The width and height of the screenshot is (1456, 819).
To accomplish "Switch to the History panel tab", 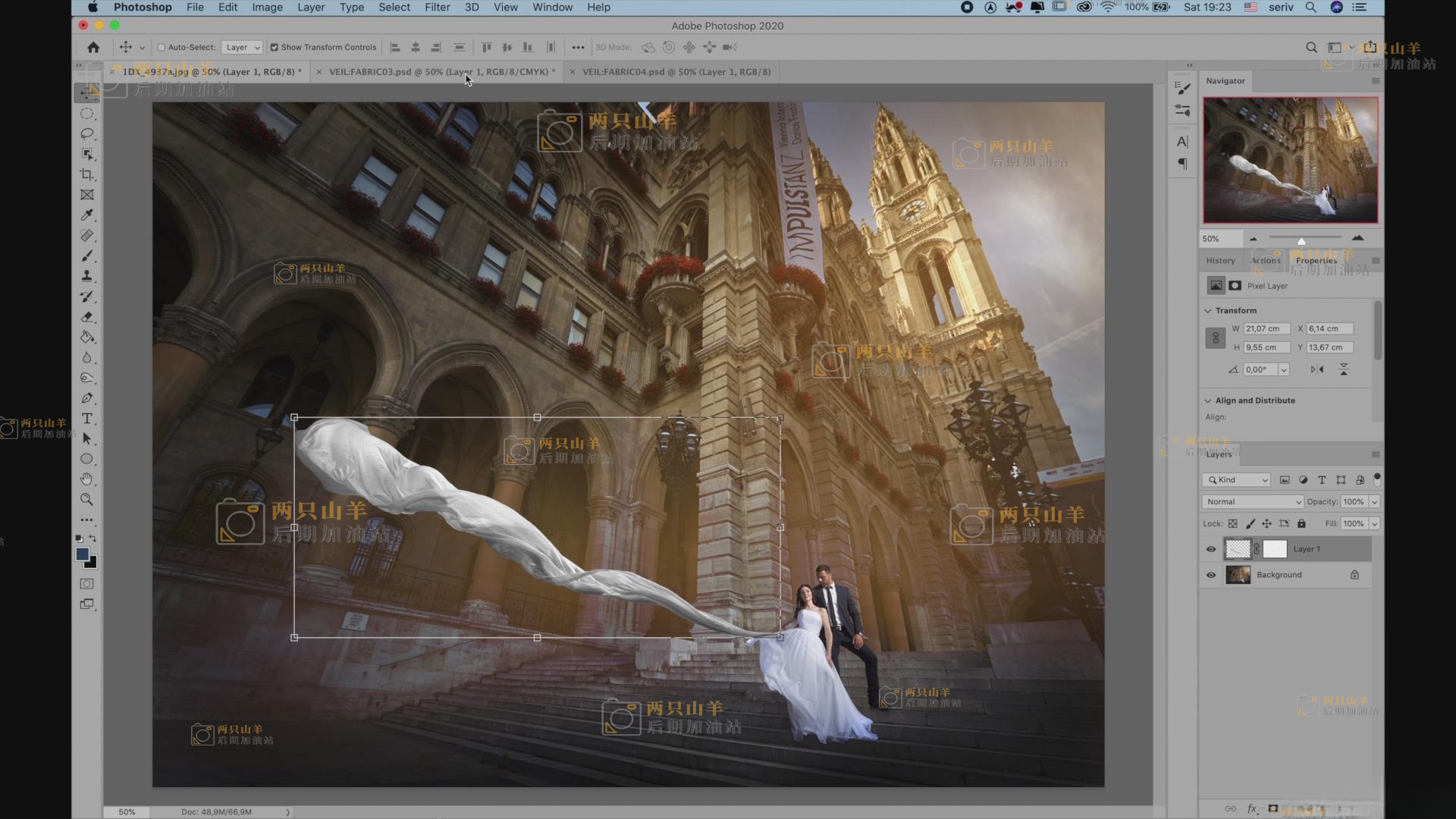I will pyautogui.click(x=1220, y=261).
